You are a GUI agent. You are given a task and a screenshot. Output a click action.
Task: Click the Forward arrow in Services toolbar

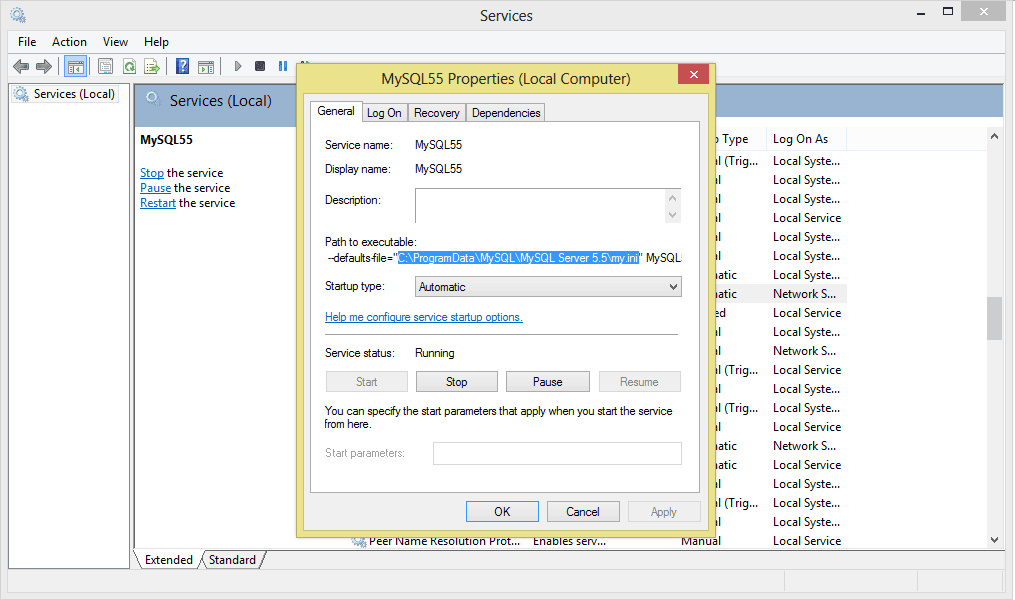tap(44, 66)
